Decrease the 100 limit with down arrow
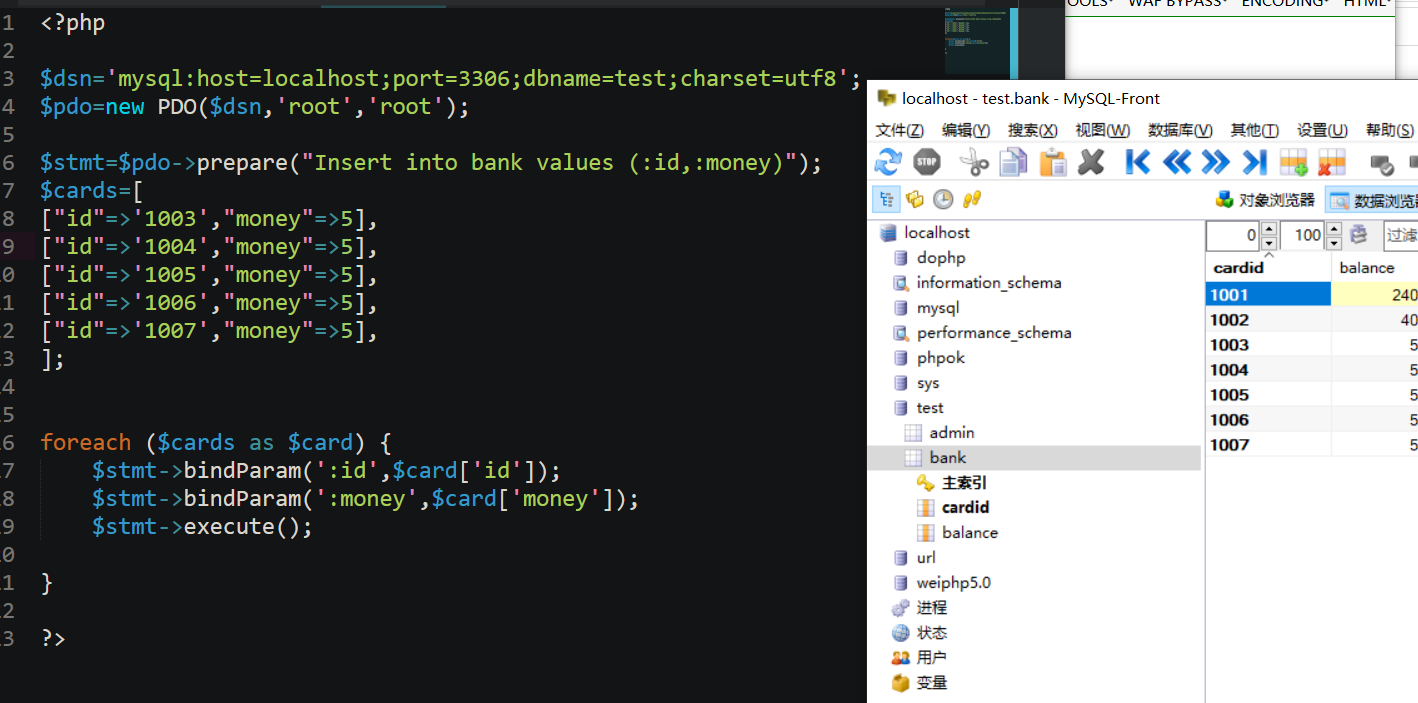Image resolution: width=1418 pixels, height=703 pixels. point(1334,243)
